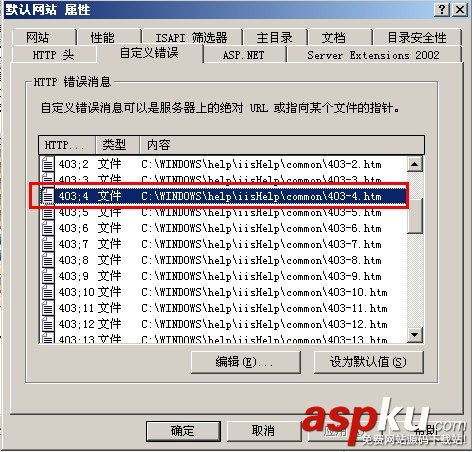Select the 403;7 error entry
Screen dimensions: 472x452
[223, 244]
